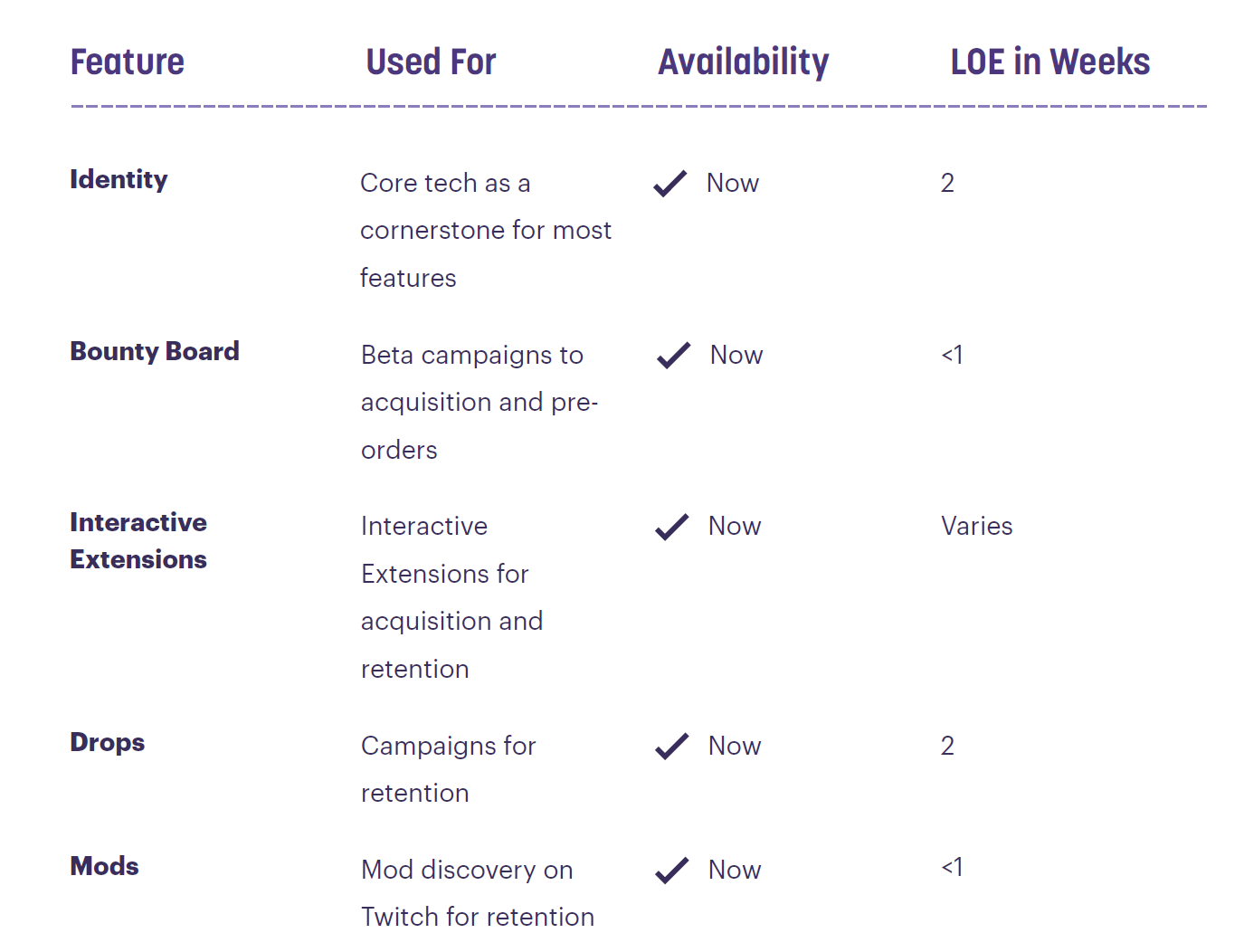Select the 'Beta campaigns to acquisition' description
Viewport: 1244px width, 952px height.
[480, 402]
